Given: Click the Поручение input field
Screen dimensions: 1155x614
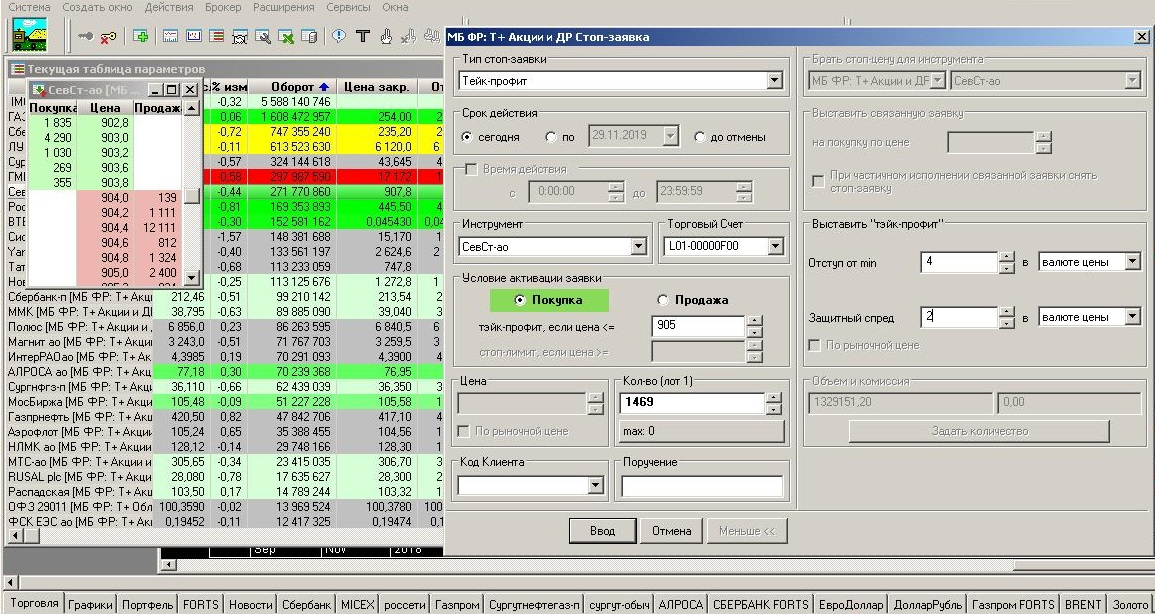Looking at the screenshot, I should click(x=702, y=486).
